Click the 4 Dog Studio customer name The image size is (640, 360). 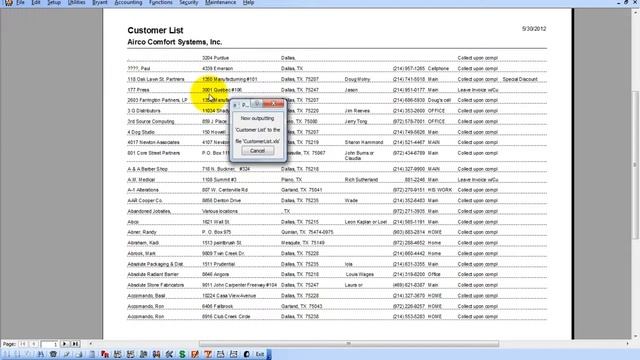coord(141,132)
